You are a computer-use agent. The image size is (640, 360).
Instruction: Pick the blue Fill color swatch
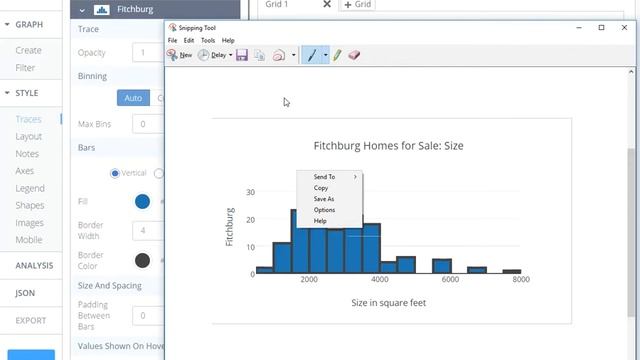tap(142, 201)
